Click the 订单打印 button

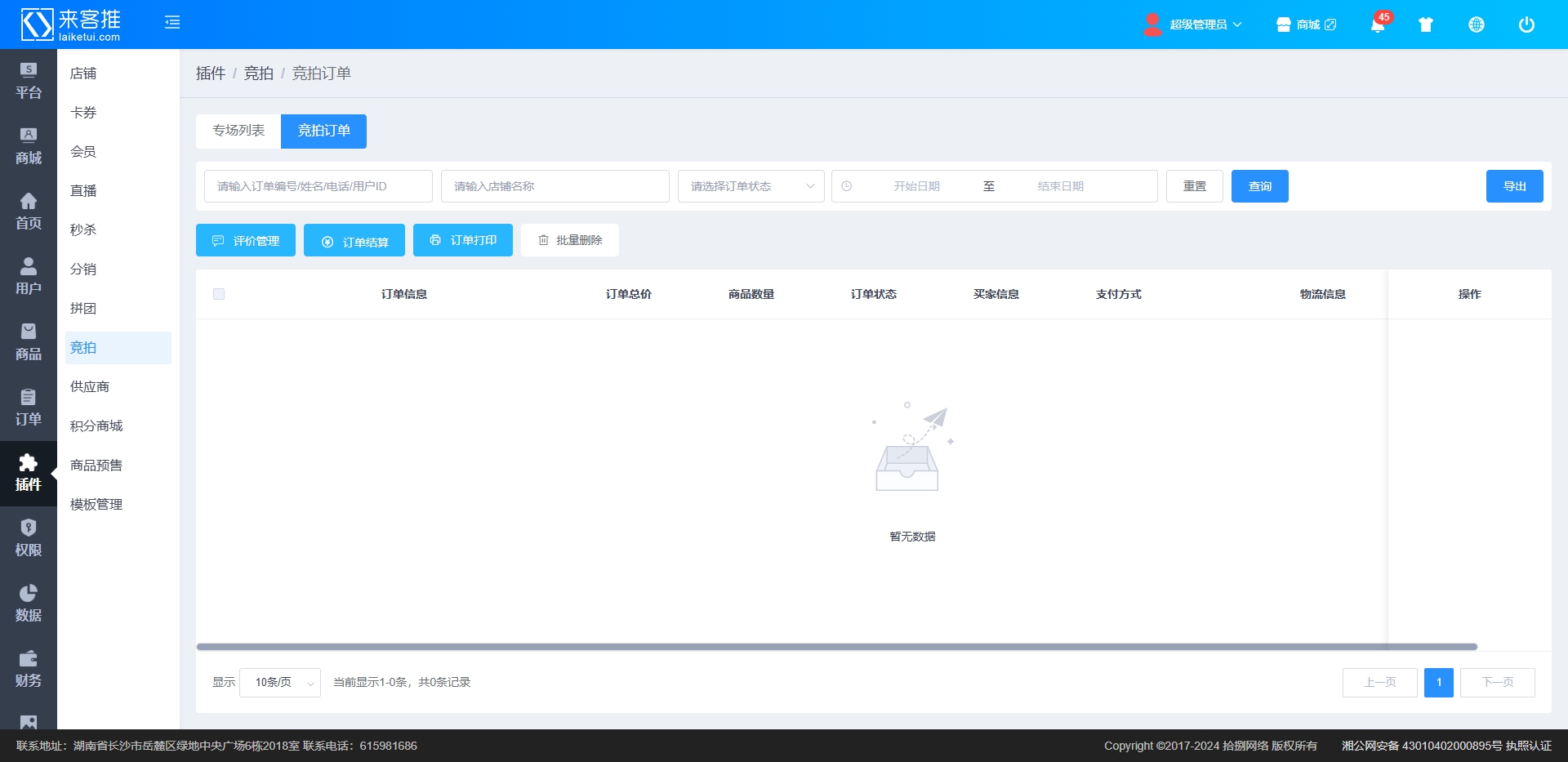463,240
